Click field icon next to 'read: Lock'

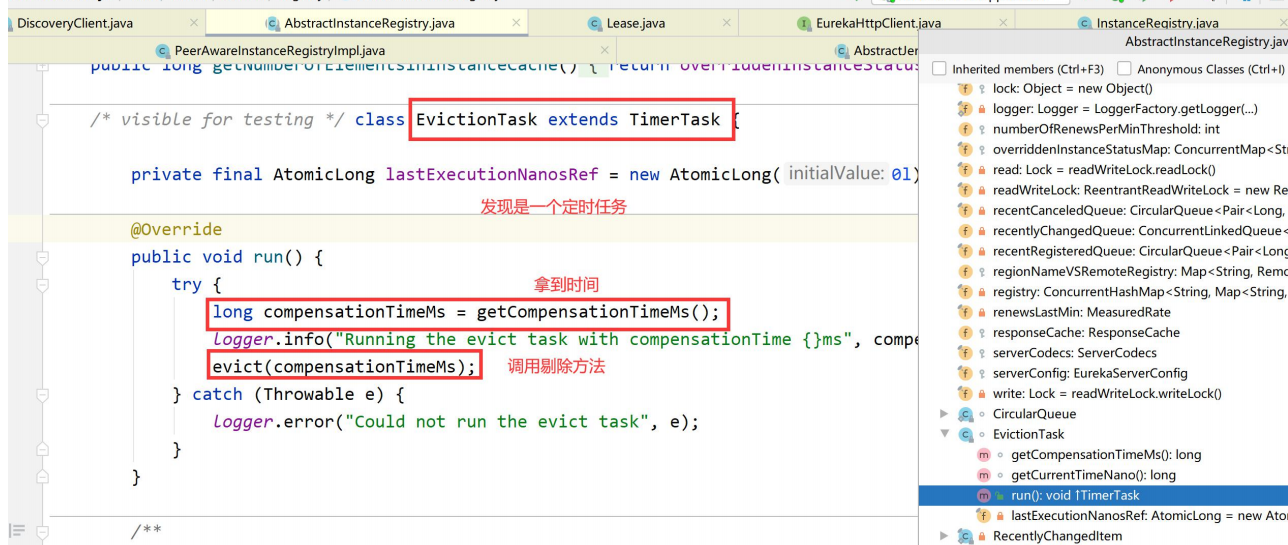[x=965, y=170]
